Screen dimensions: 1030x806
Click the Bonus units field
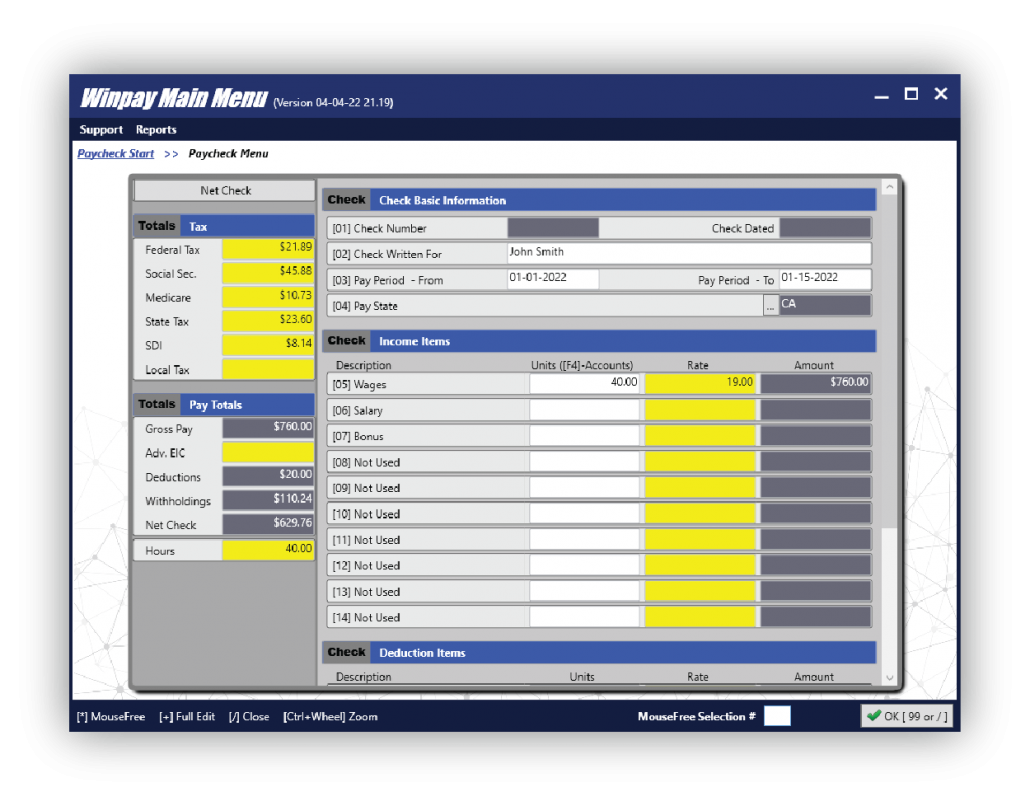tap(584, 436)
